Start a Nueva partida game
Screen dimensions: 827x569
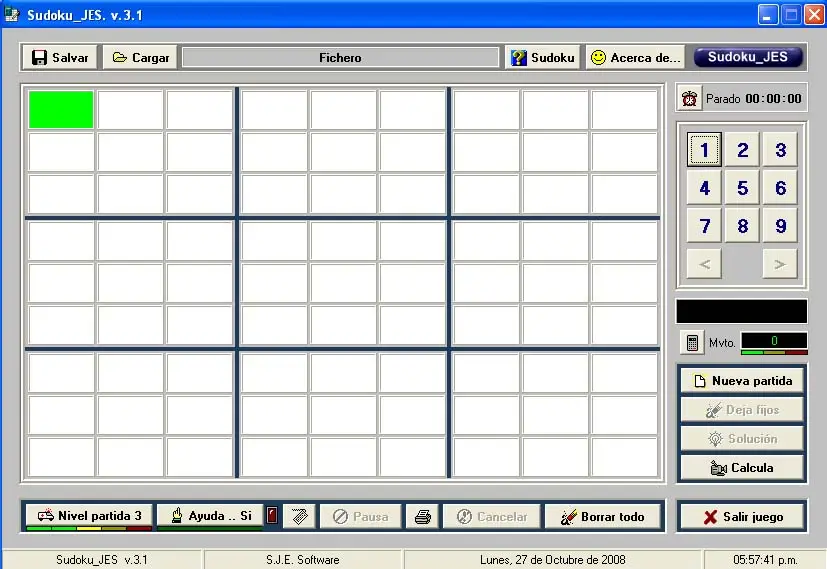coord(742,381)
